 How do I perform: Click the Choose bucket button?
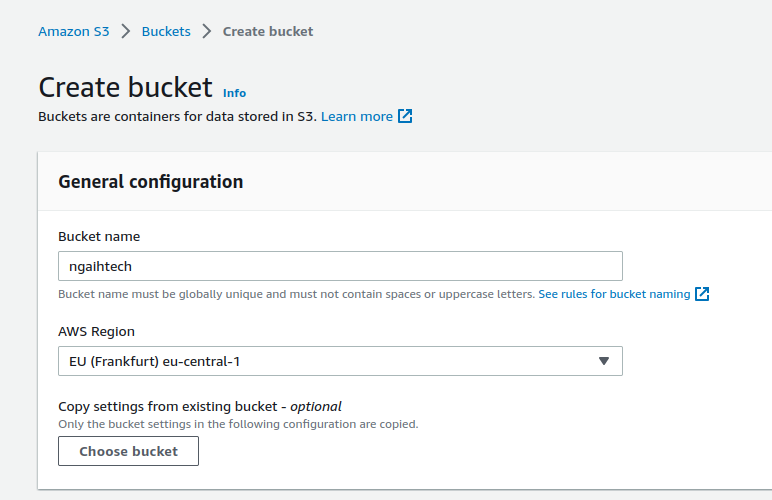pos(129,451)
